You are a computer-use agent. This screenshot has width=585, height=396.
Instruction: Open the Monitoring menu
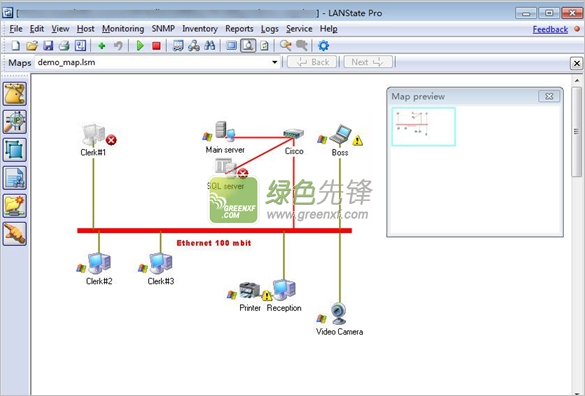(x=123, y=29)
